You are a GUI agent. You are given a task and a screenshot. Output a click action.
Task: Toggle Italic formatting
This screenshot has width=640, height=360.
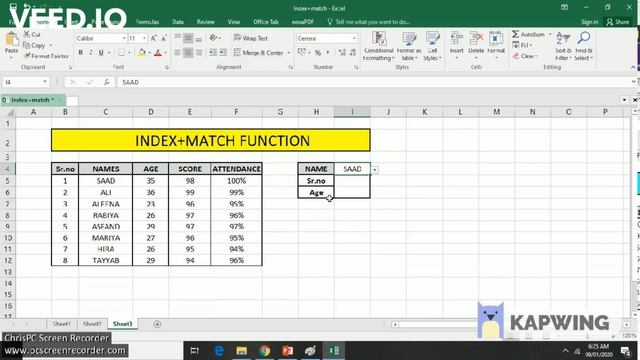tap(91, 53)
